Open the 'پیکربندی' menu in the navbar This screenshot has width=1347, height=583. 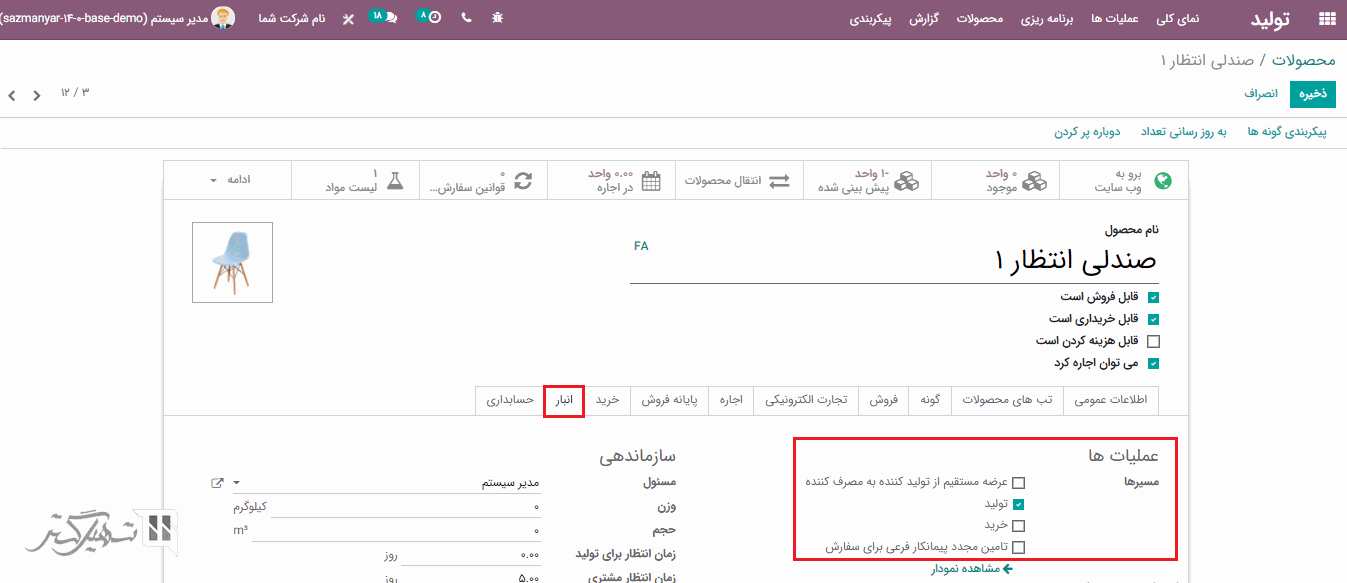coord(874,19)
